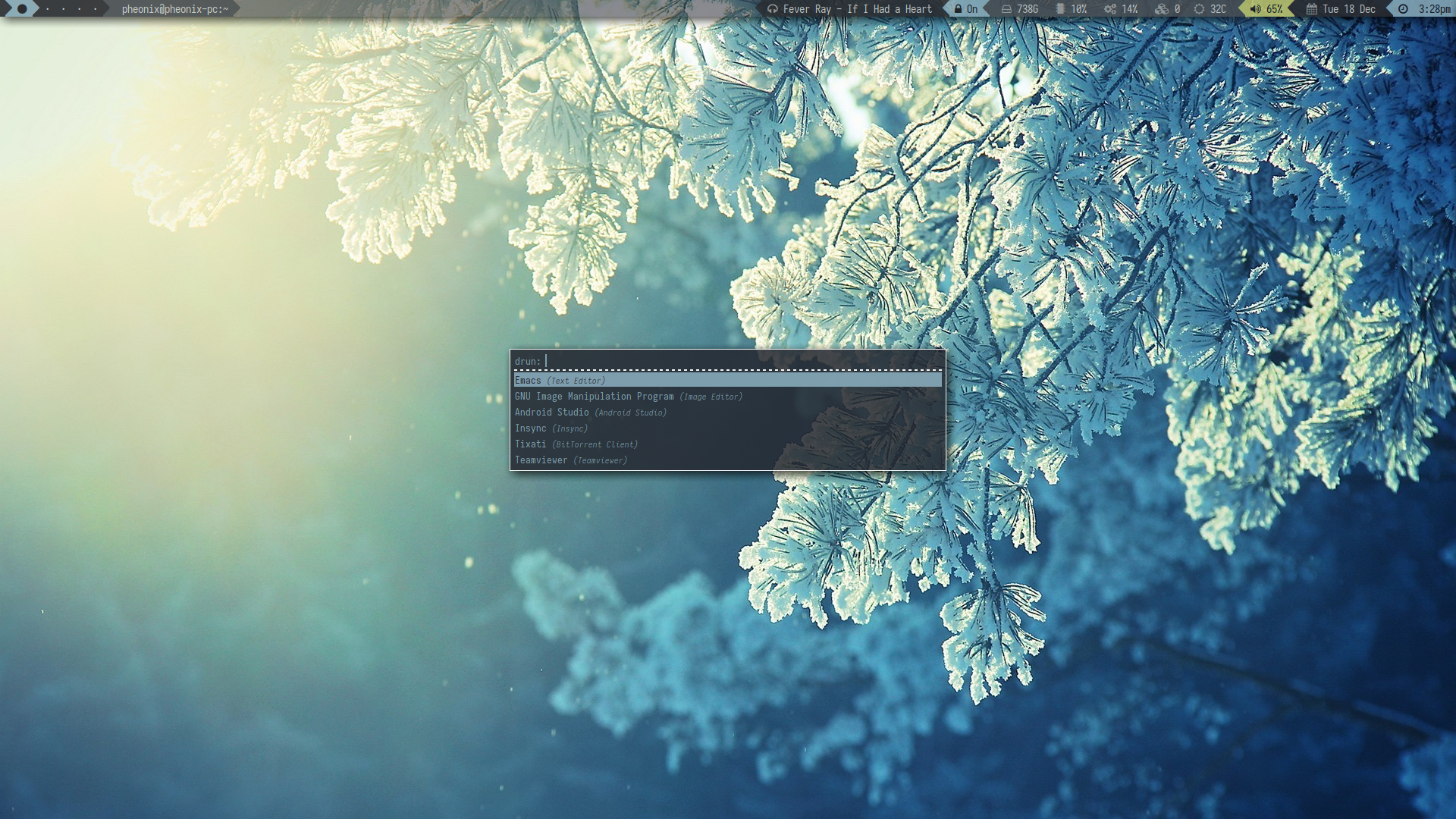This screenshot has width=1456, height=819.
Task: Click the disk usage drive icon
Action: tap(1006, 9)
